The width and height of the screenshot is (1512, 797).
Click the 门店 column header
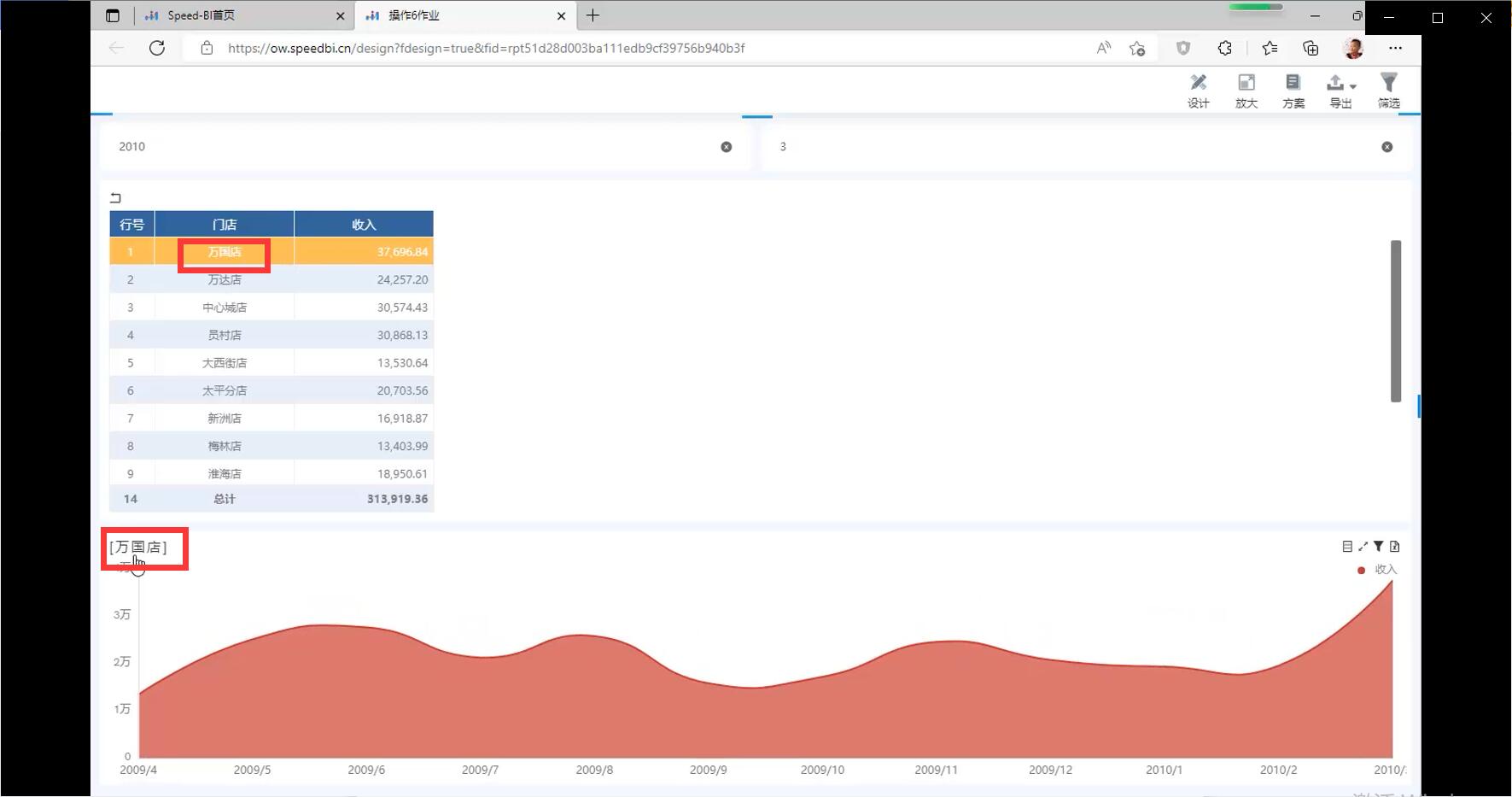(x=225, y=224)
